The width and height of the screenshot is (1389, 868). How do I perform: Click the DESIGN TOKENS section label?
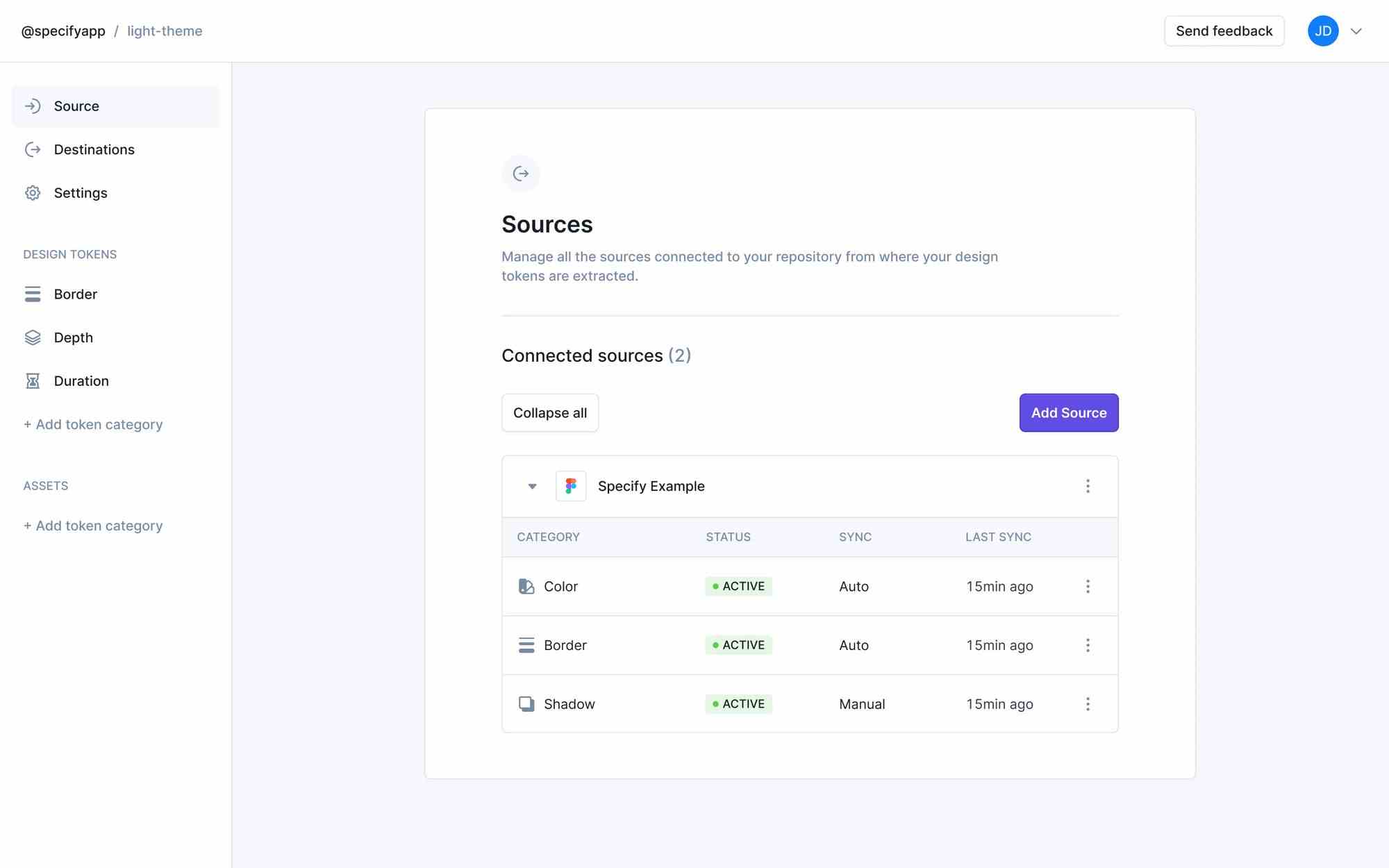pyautogui.click(x=69, y=254)
